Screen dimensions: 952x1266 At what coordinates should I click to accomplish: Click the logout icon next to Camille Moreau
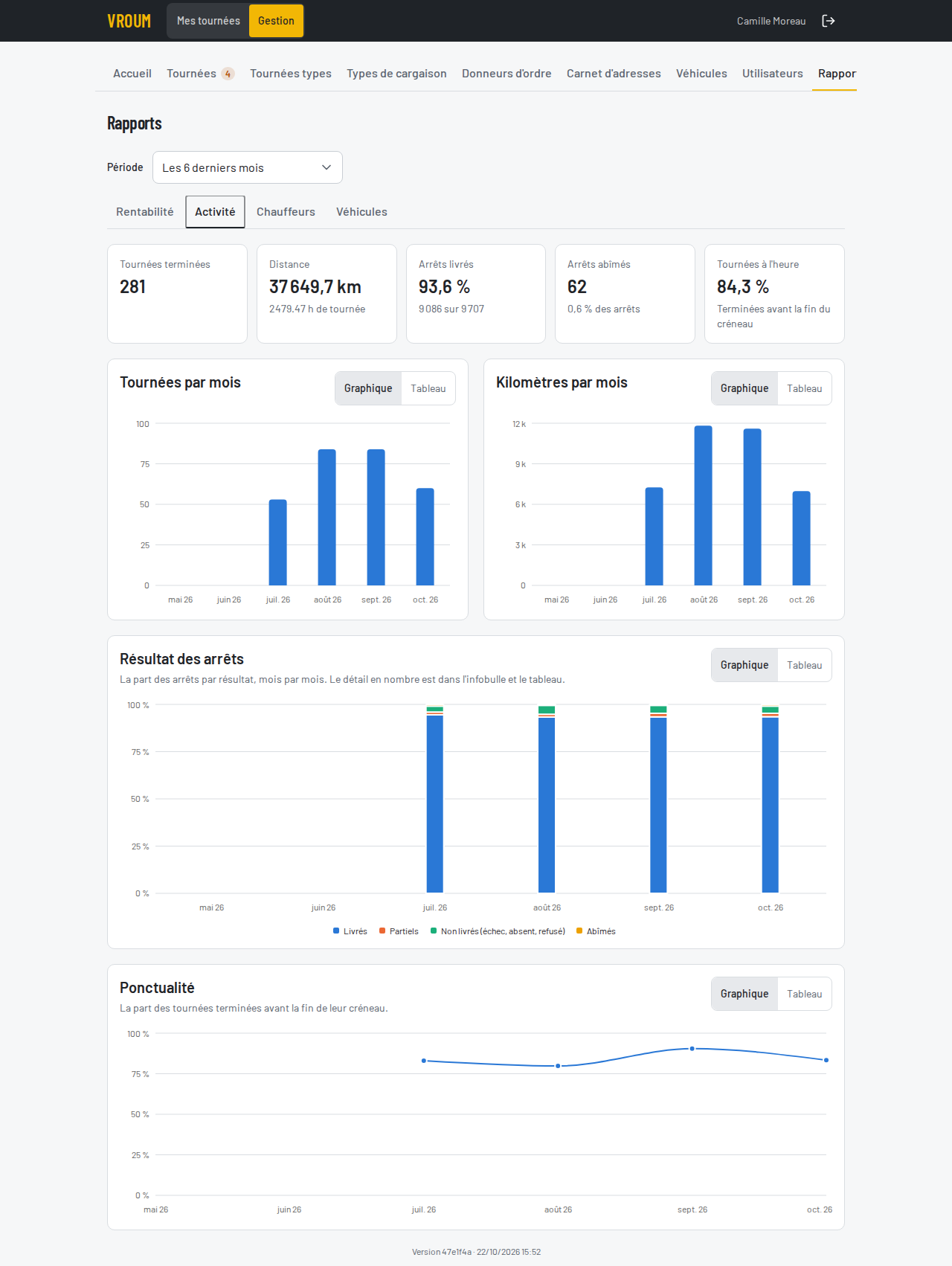click(x=829, y=21)
